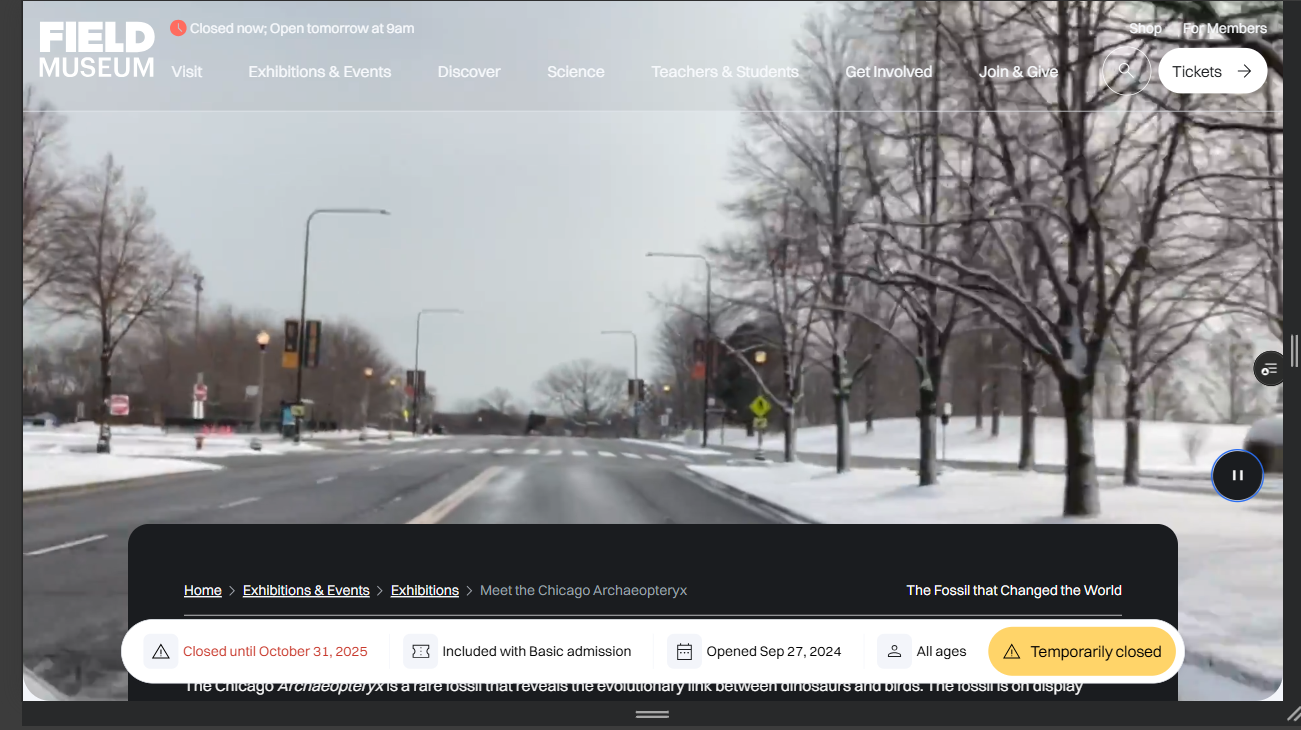Image resolution: width=1301 pixels, height=730 pixels.
Task: Click the vertical resize handle on right edge
Action: coord(1294,351)
